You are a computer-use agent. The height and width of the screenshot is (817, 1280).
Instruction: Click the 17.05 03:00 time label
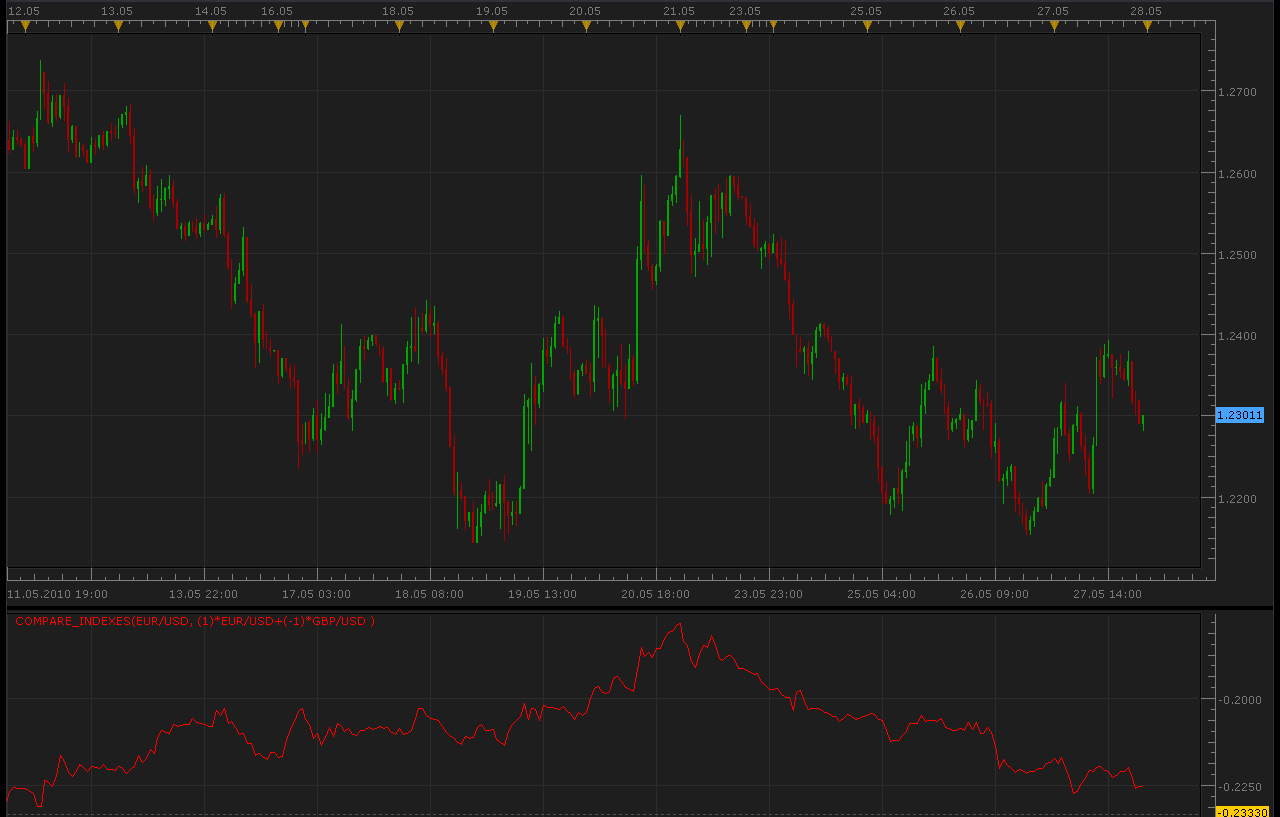tap(316, 594)
